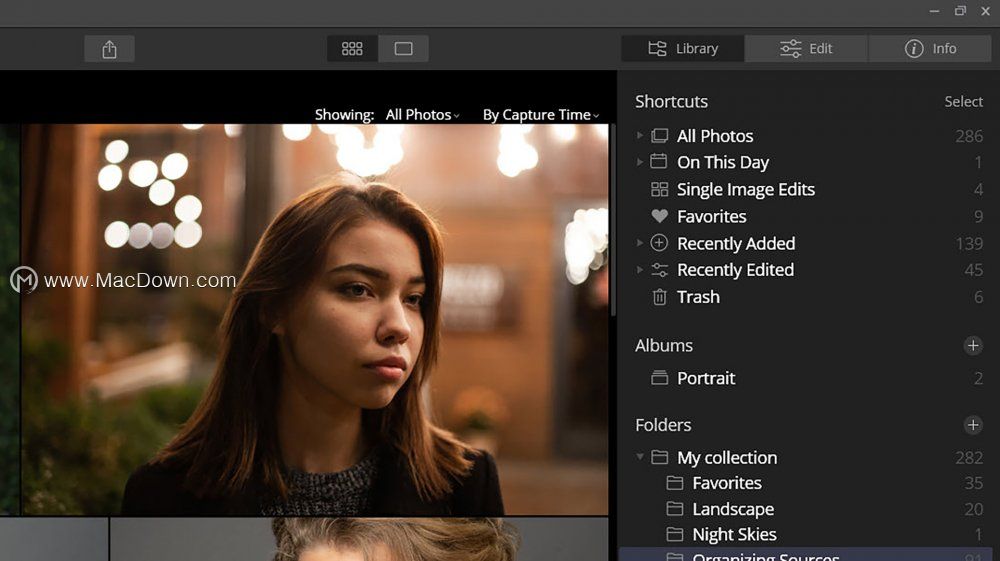The height and width of the screenshot is (561, 1000).
Task: Select the portrait photo of woman with bokeh lights
Action: coord(315,319)
